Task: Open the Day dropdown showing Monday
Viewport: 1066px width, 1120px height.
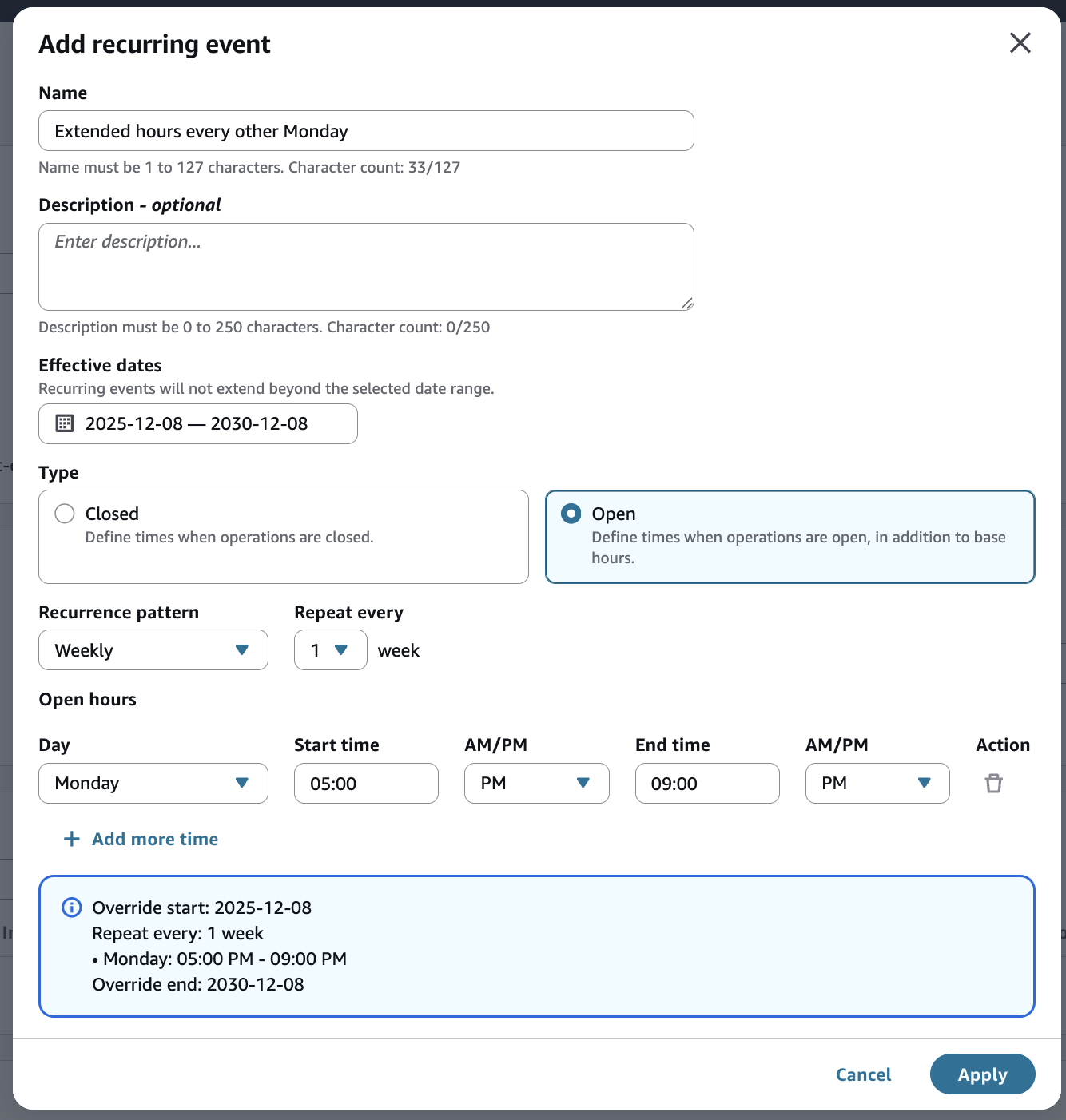Action: click(153, 784)
